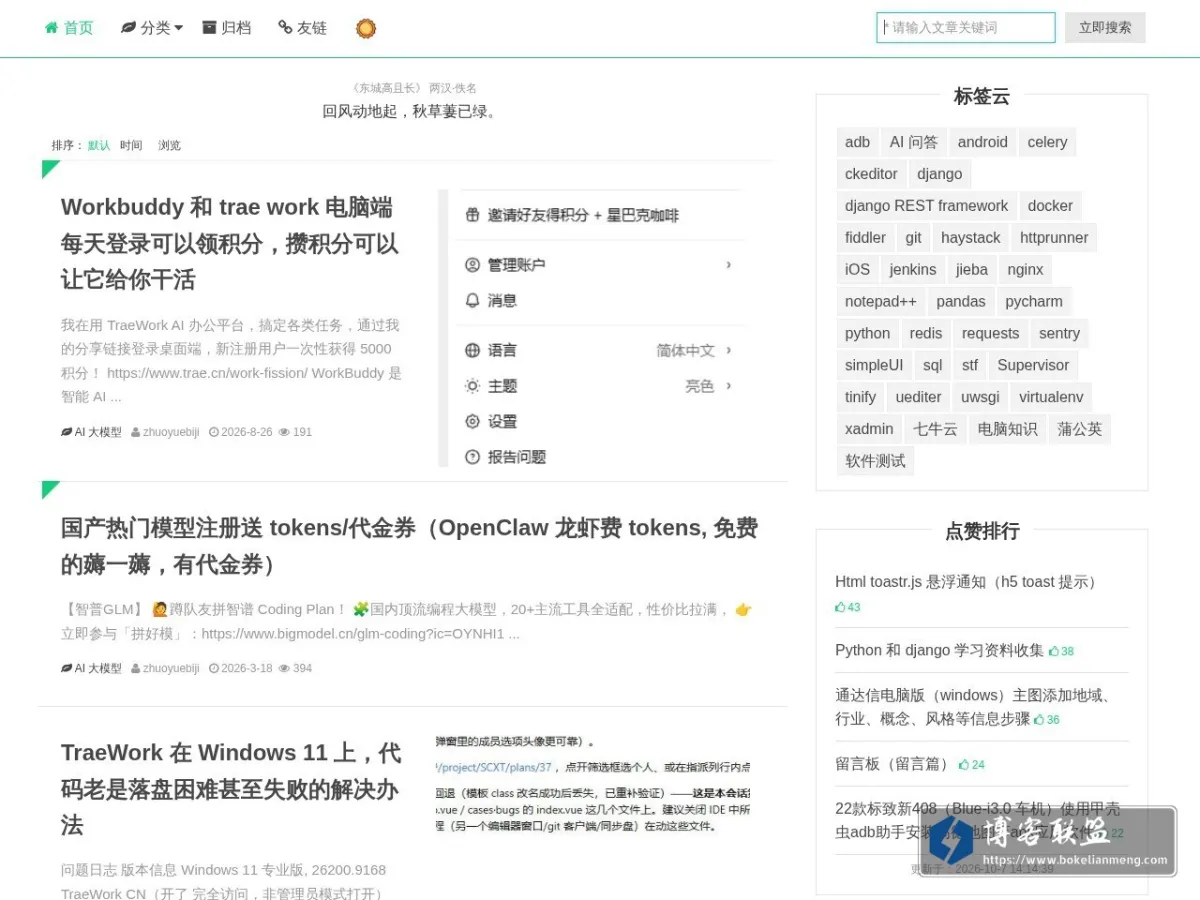Viewport: 1200px width, 900px height.
Task: Open the ckeditor tag
Action: pyautogui.click(x=871, y=174)
